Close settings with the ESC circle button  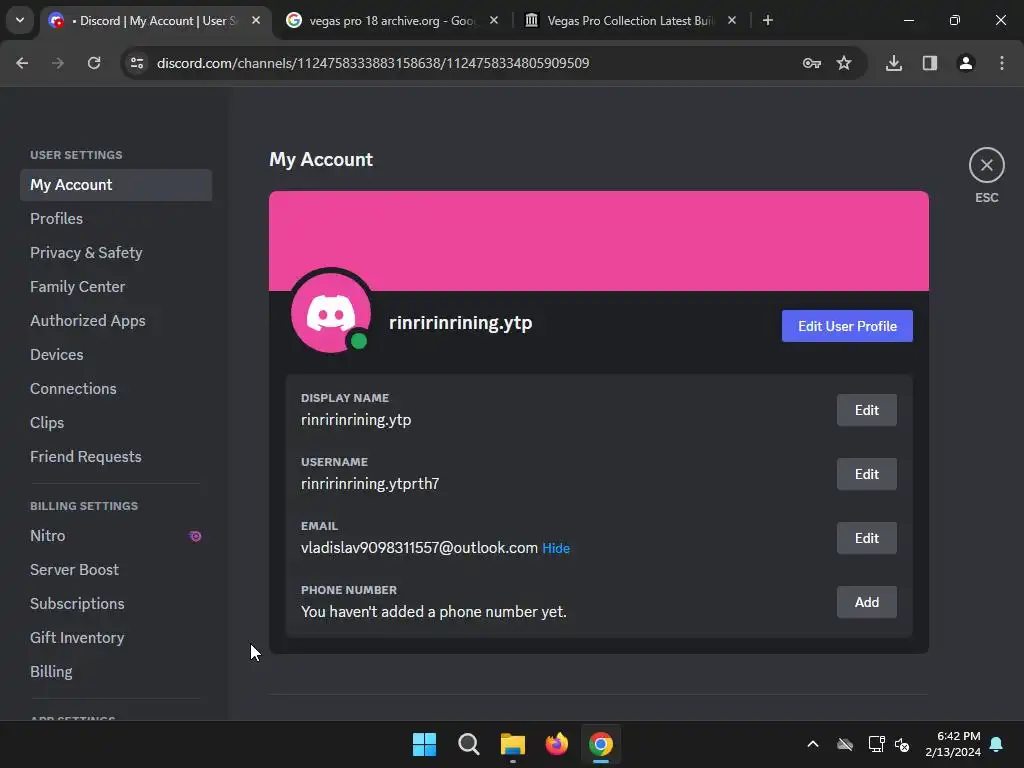tap(986, 165)
